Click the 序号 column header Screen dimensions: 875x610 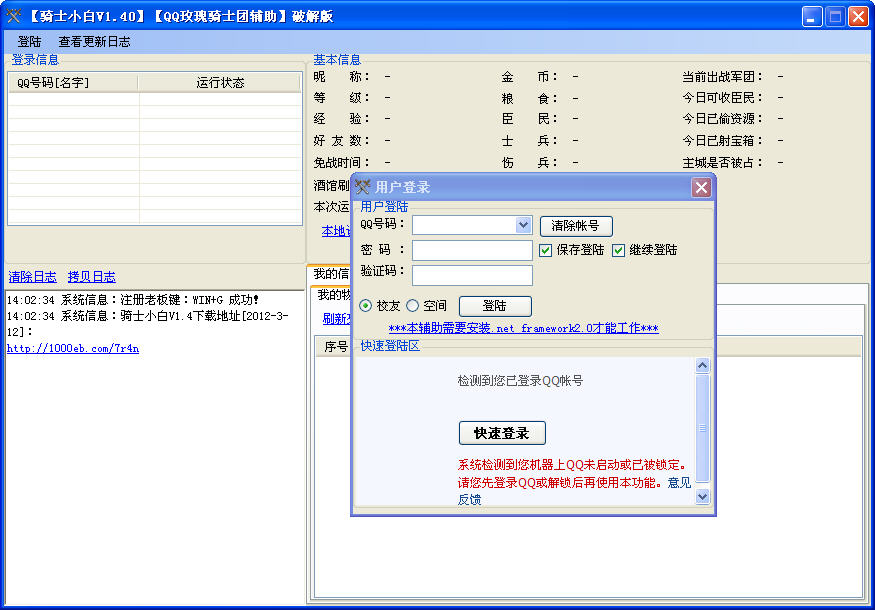(335, 347)
